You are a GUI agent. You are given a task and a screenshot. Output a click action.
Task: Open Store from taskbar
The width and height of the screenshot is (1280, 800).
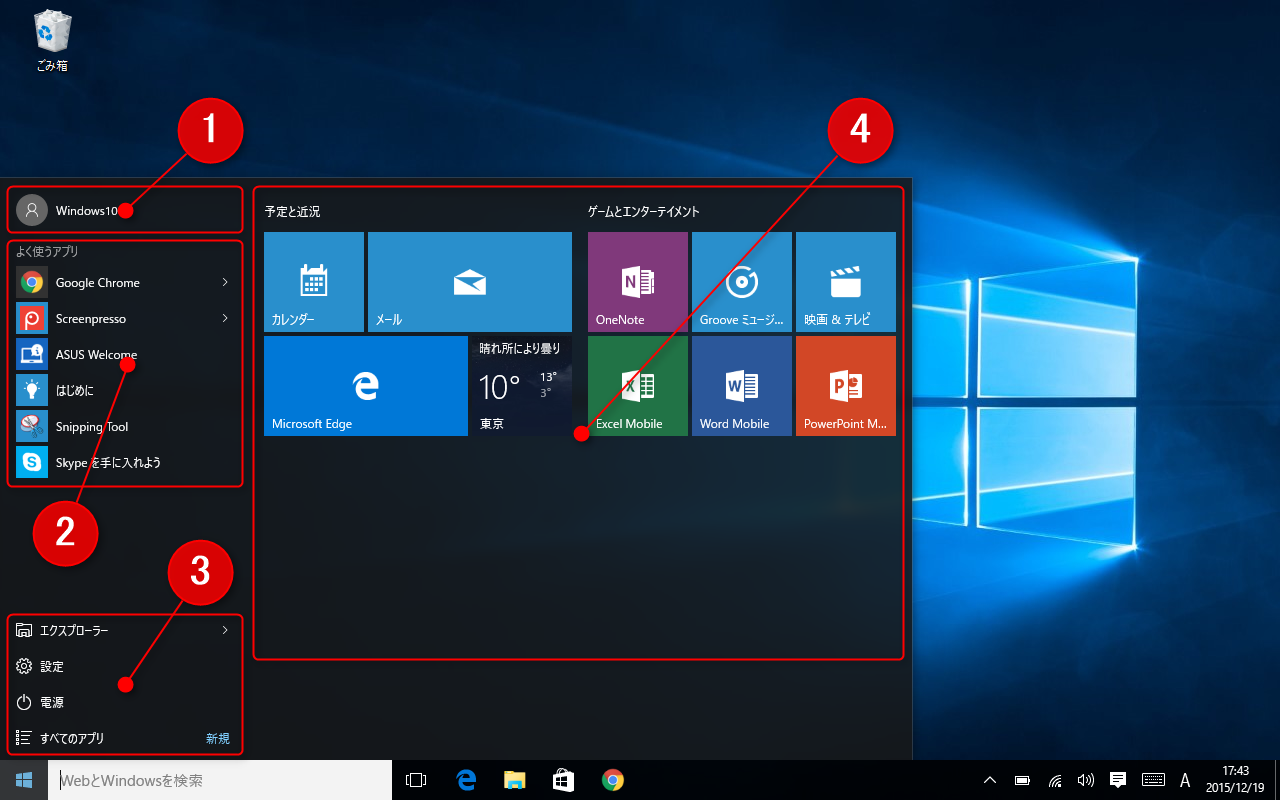[x=563, y=780]
